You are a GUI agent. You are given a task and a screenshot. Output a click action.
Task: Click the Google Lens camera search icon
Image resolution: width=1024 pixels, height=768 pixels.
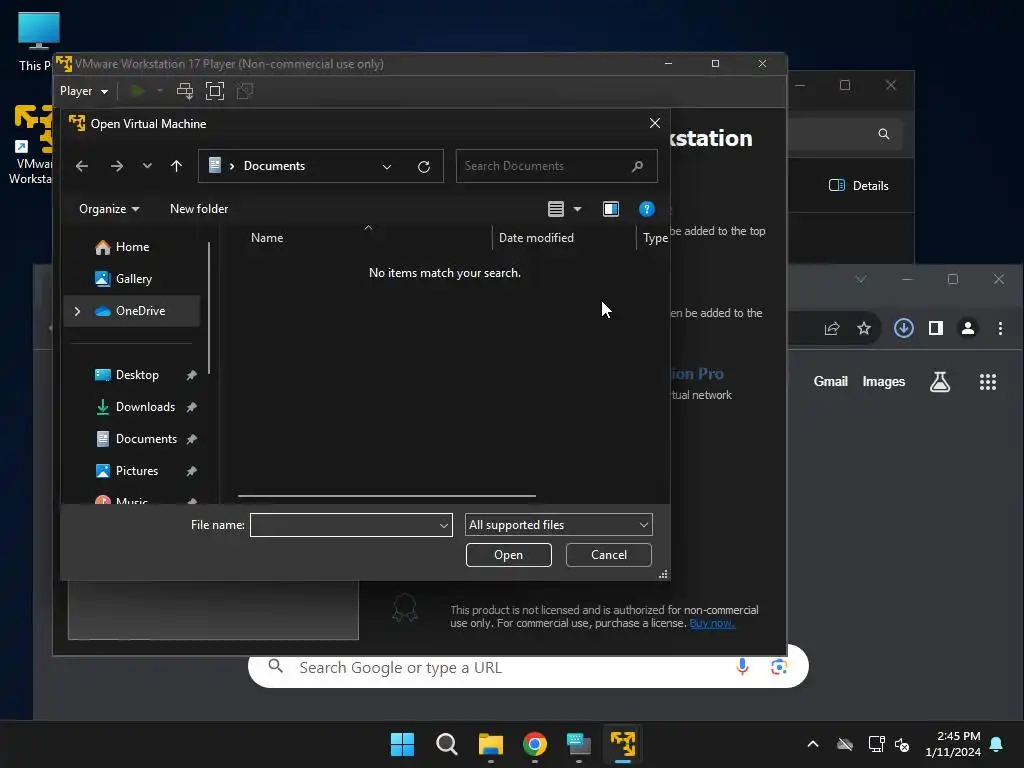point(778,667)
